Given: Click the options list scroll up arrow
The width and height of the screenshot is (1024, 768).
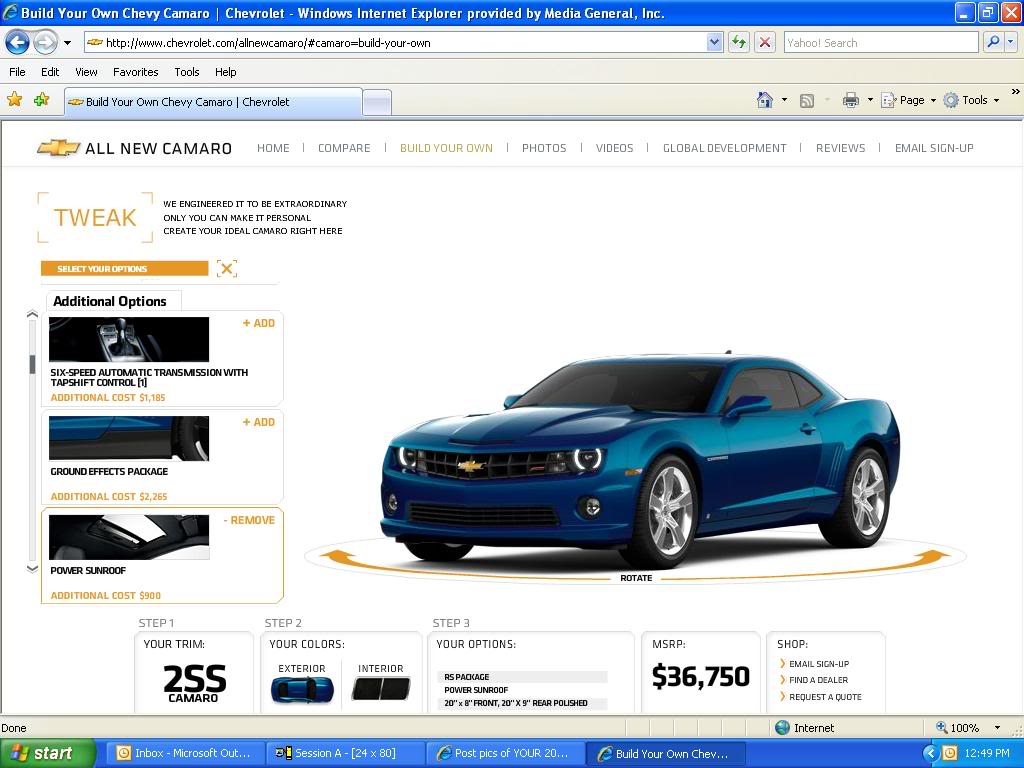Looking at the screenshot, I should (x=32, y=314).
